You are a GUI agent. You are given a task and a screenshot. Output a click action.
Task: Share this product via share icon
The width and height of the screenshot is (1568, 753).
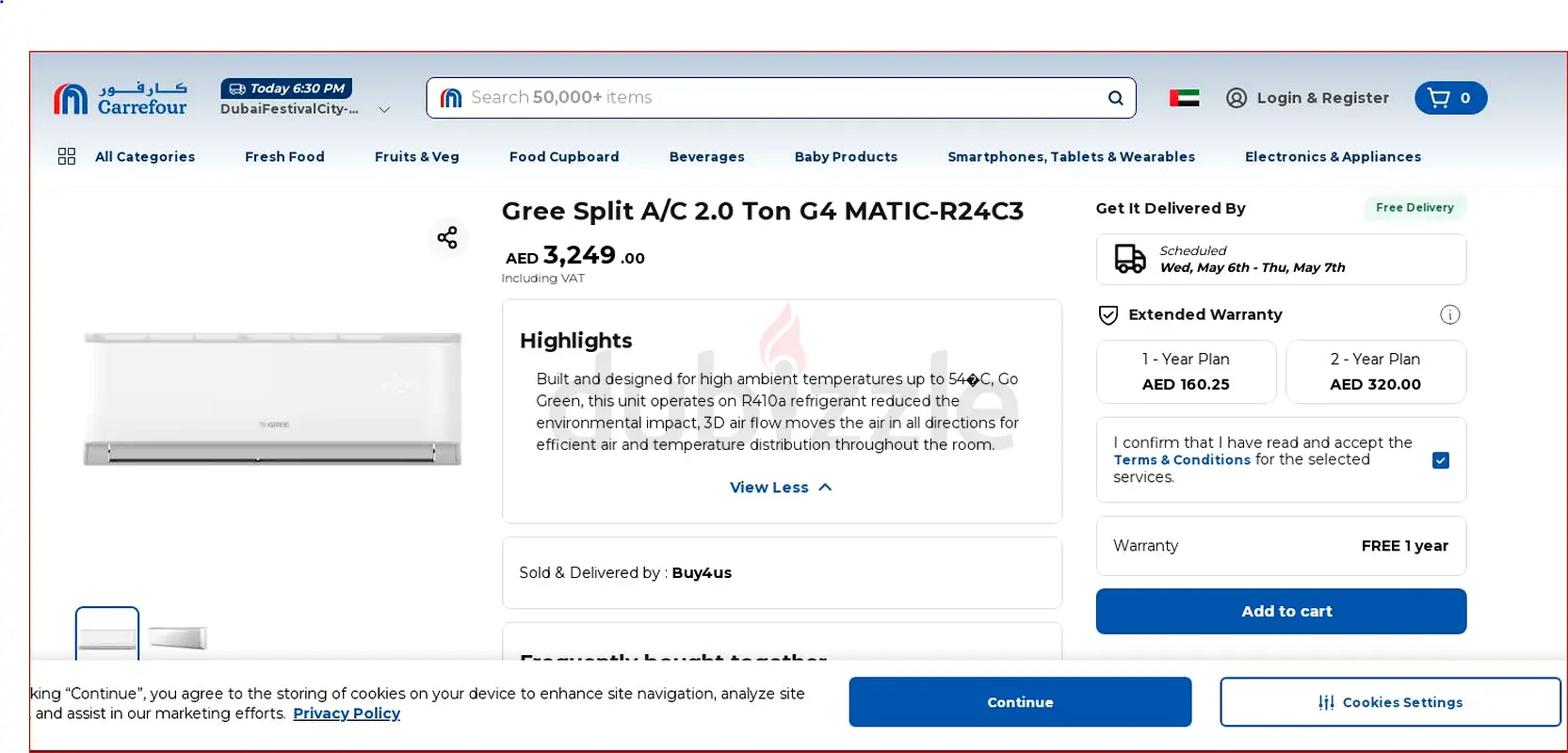click(447, 237)
